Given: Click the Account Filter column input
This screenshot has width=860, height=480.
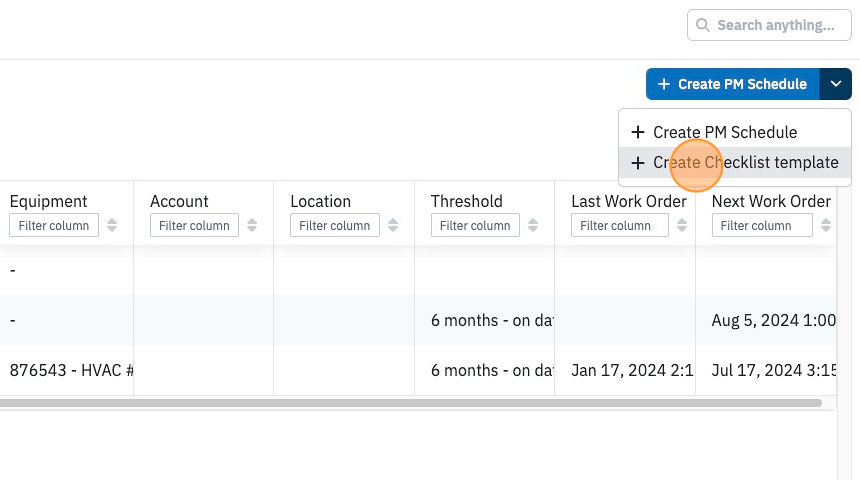Looking at the screenshot, I should click(194, 225).
